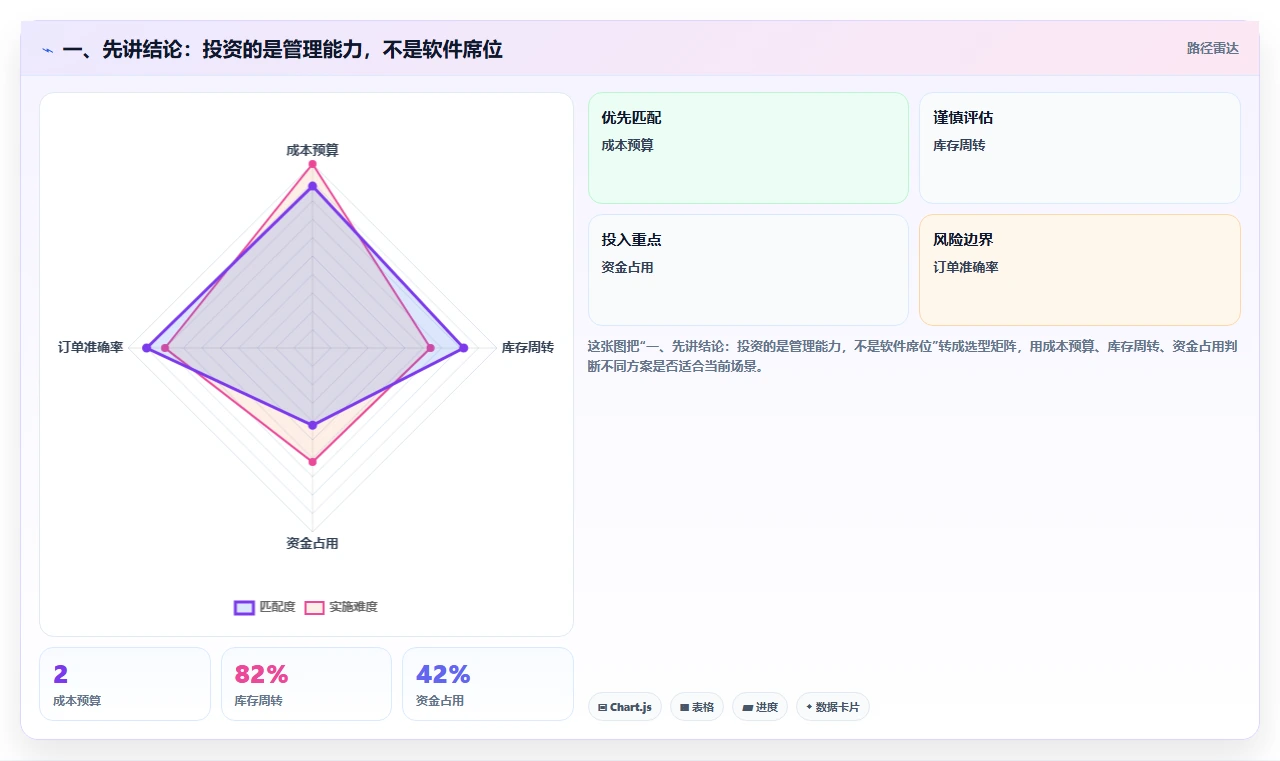
Task: Click the 资金占用 axis label on radar chart
Action: point(312,543)
